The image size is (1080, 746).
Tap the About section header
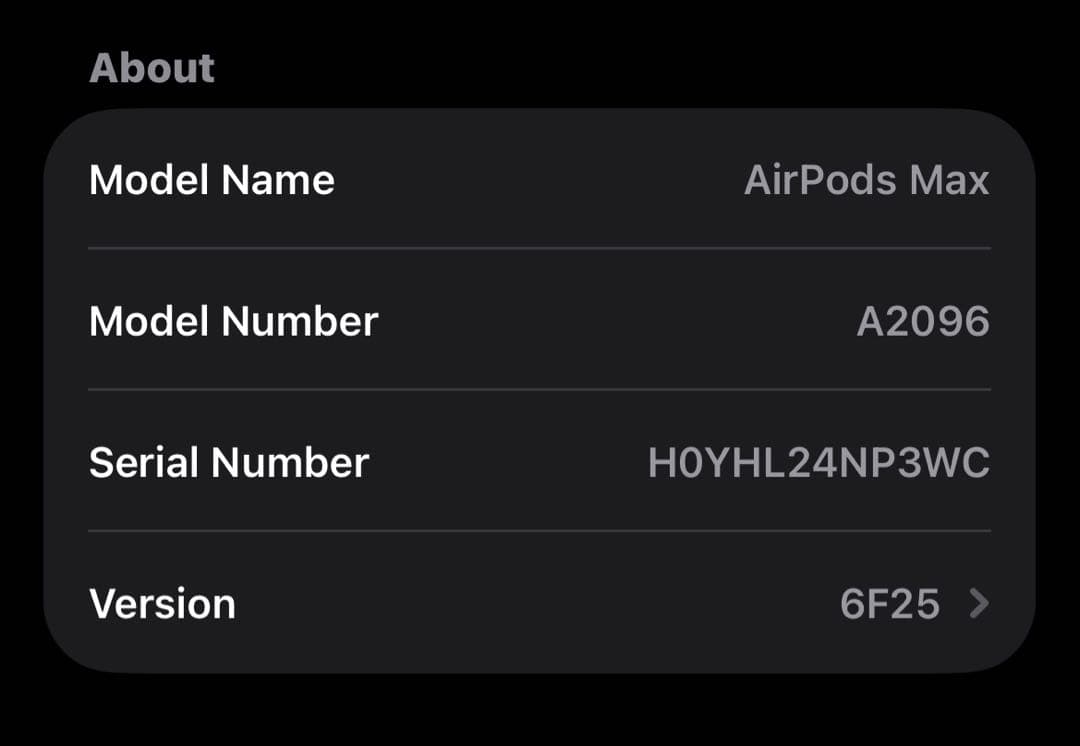click(x=152, y=66)
